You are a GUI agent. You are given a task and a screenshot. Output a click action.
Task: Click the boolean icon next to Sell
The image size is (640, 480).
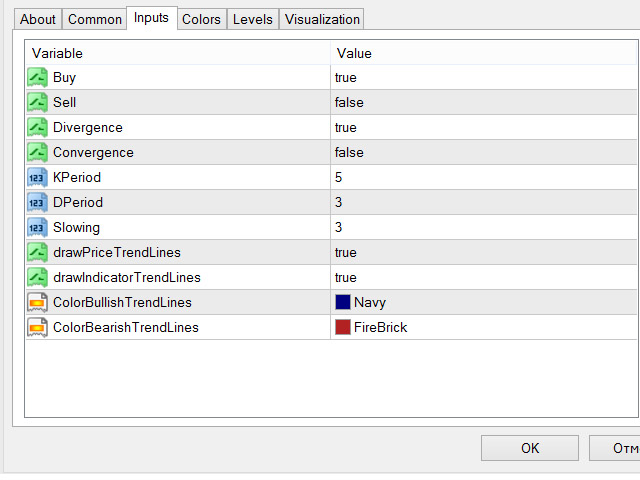click(x=37, y=102)
